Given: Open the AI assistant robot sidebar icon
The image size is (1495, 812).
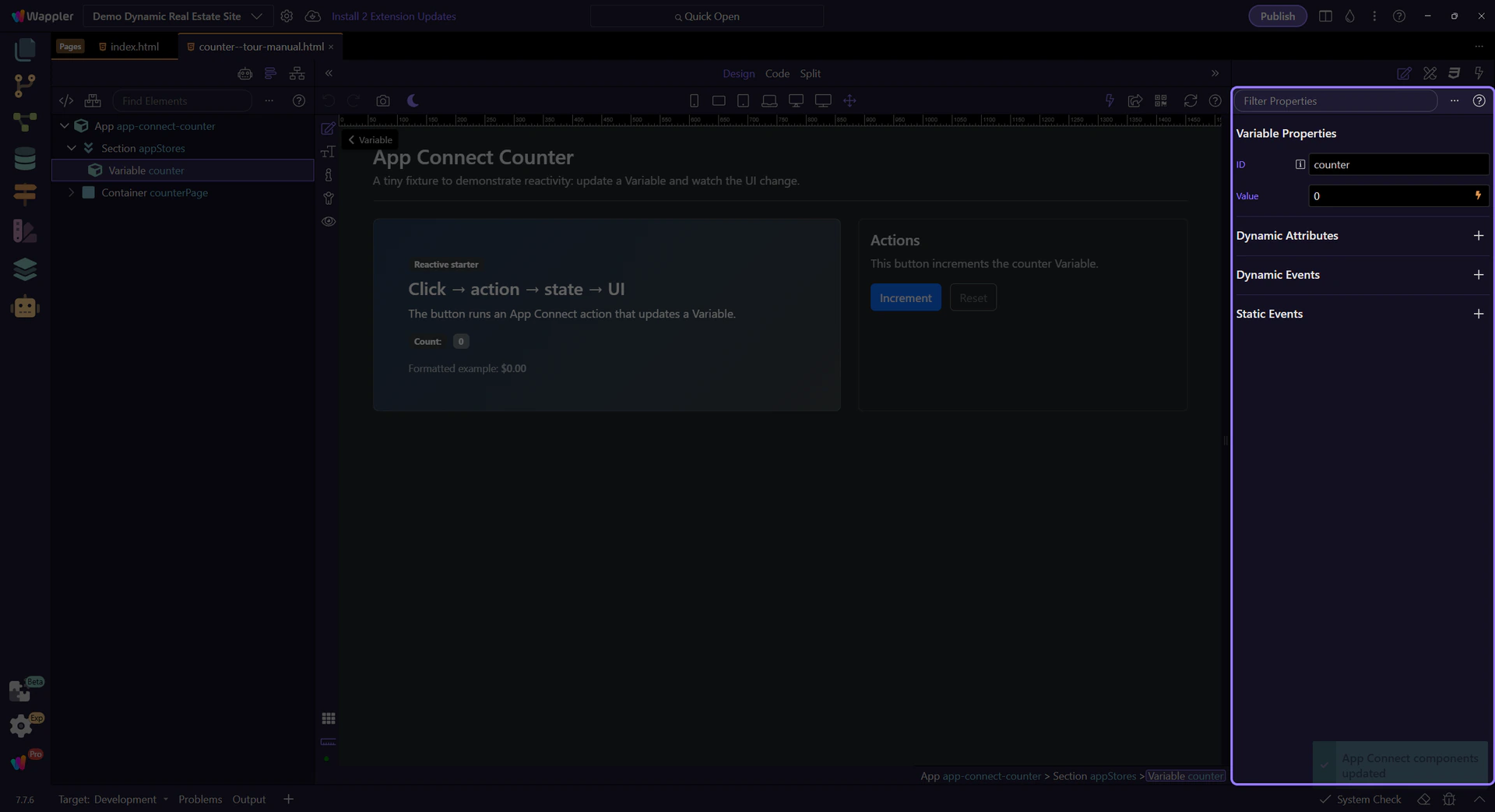Looking at the screenshot, I should pyautogui.click(x=25, y=307).
